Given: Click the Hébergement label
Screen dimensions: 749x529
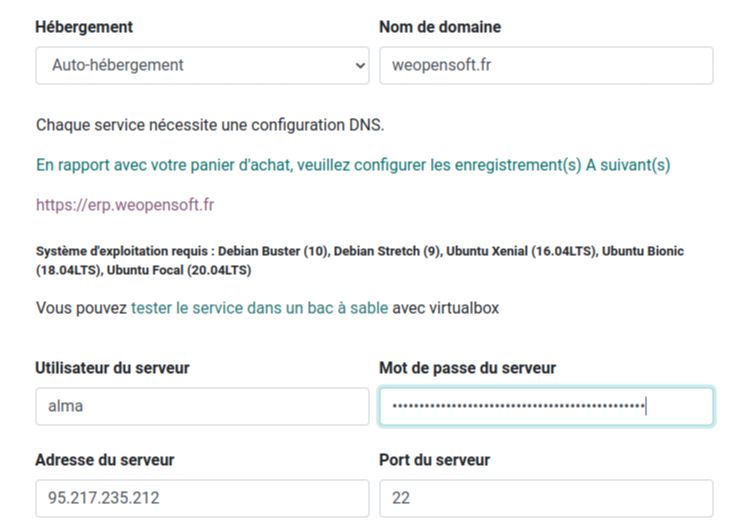Looking at the screenshot, I should point(84,27).
